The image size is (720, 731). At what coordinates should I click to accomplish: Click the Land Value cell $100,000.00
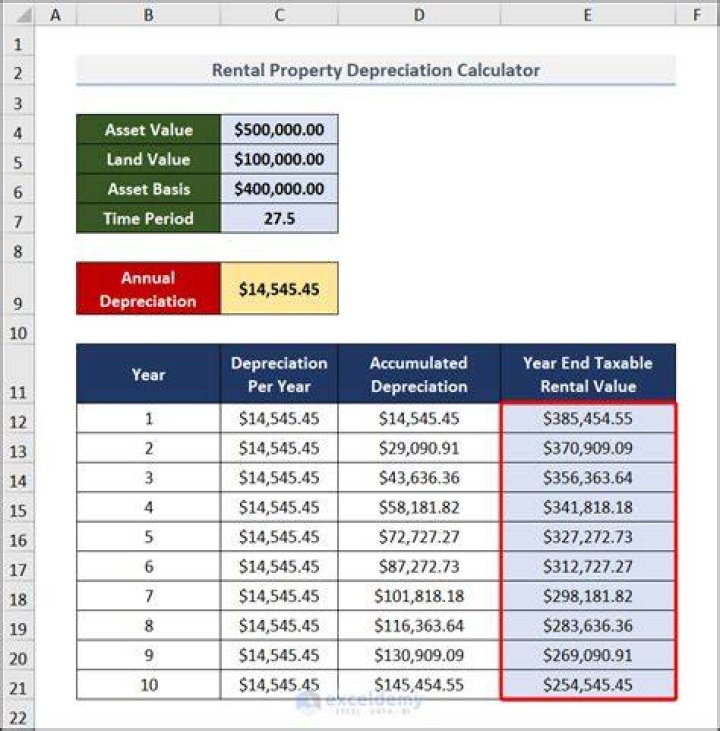(x=279, y=159)
